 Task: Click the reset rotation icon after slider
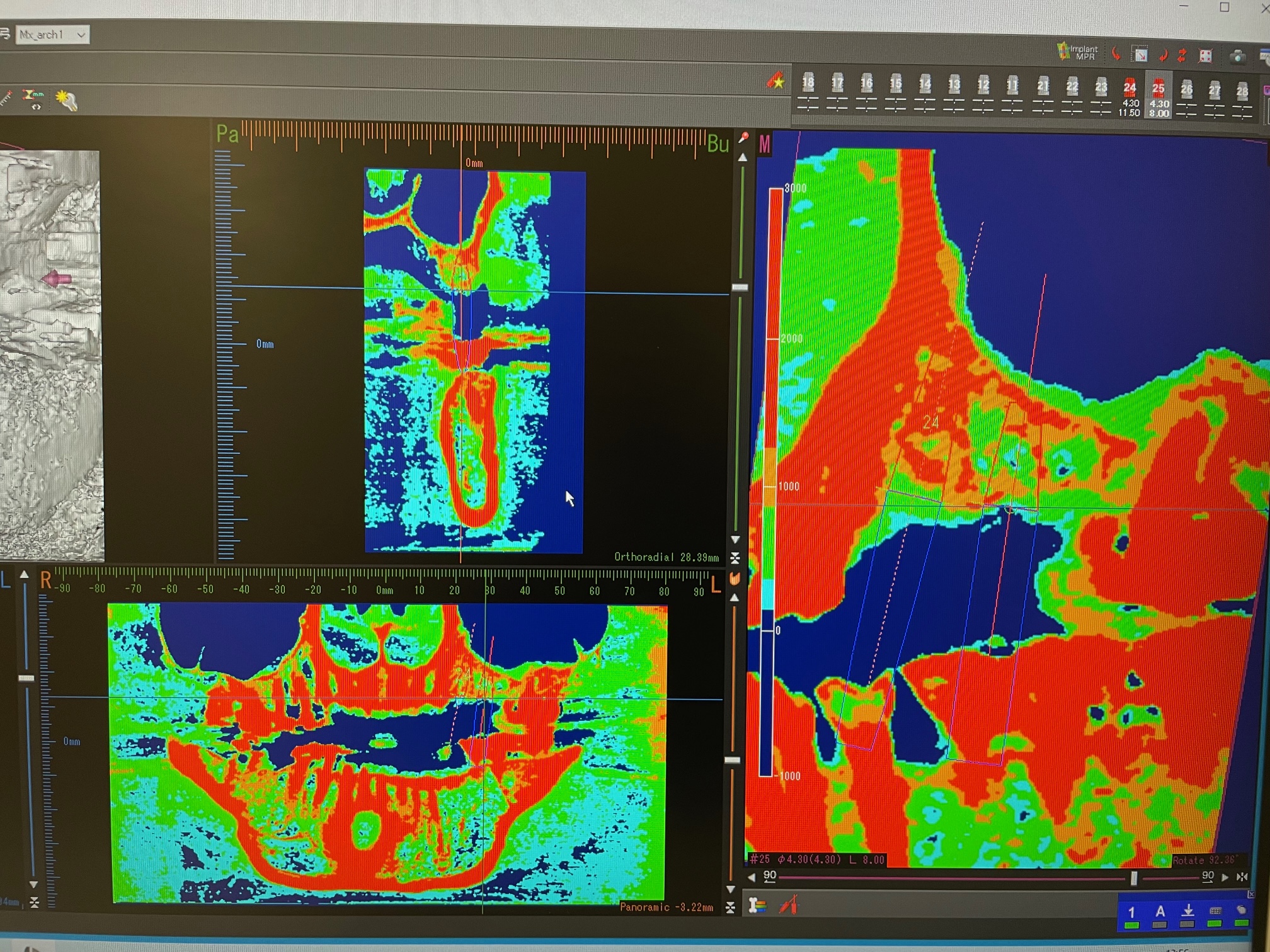point(1242,876)
